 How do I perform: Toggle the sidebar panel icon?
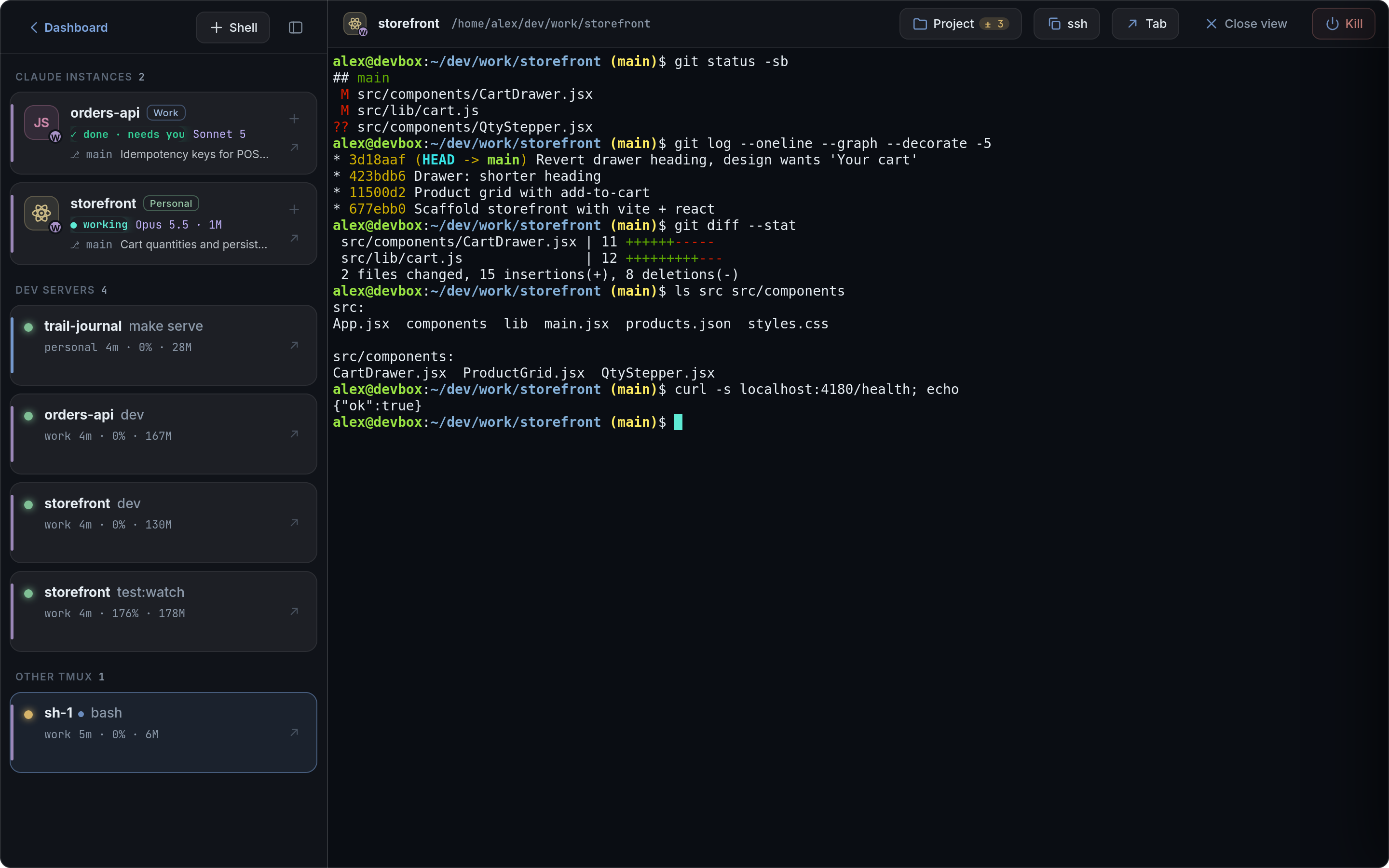pos(296,27)
